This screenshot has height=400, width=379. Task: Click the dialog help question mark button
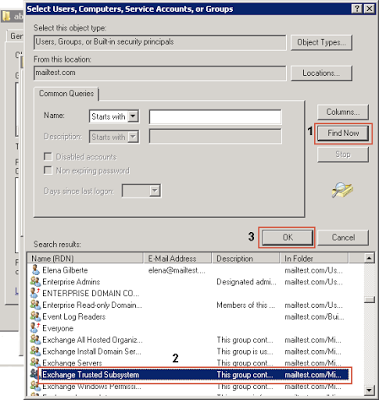click(357, 9)
